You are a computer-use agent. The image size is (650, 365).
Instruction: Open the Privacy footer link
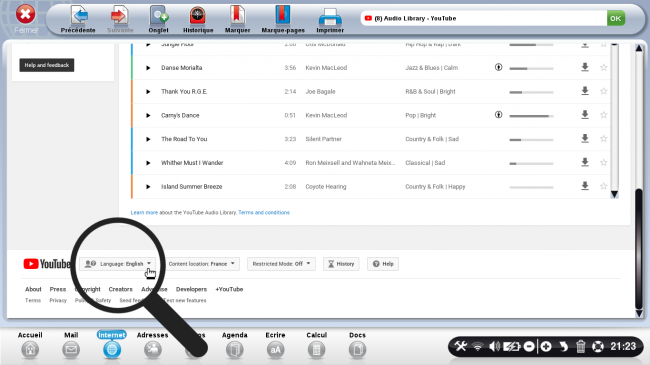pyautogui.click(x=58, y=300)
